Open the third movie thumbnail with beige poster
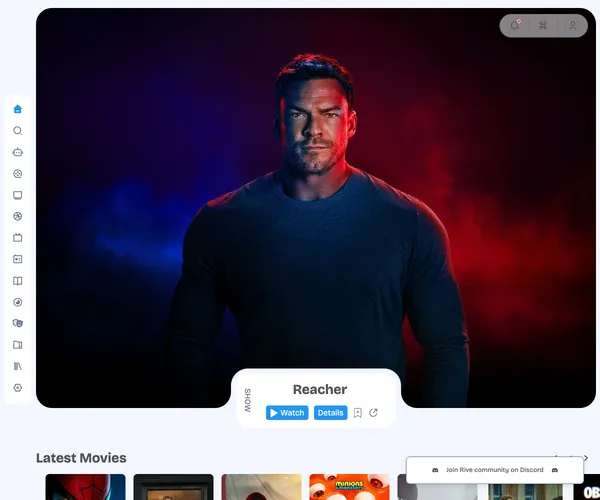Image resolution: width=600 pixels, height=500 pixels. pyautogui.click(x=261, y=487)
